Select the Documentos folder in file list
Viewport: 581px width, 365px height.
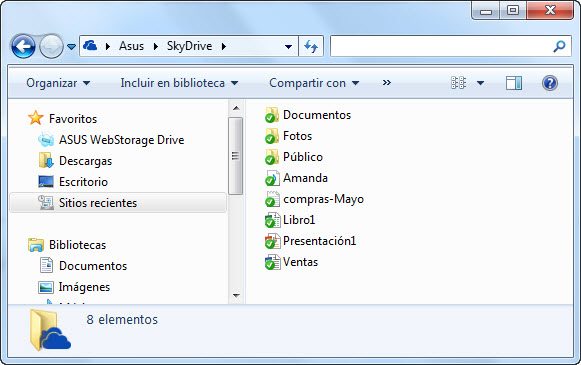[x=317, y=115]
